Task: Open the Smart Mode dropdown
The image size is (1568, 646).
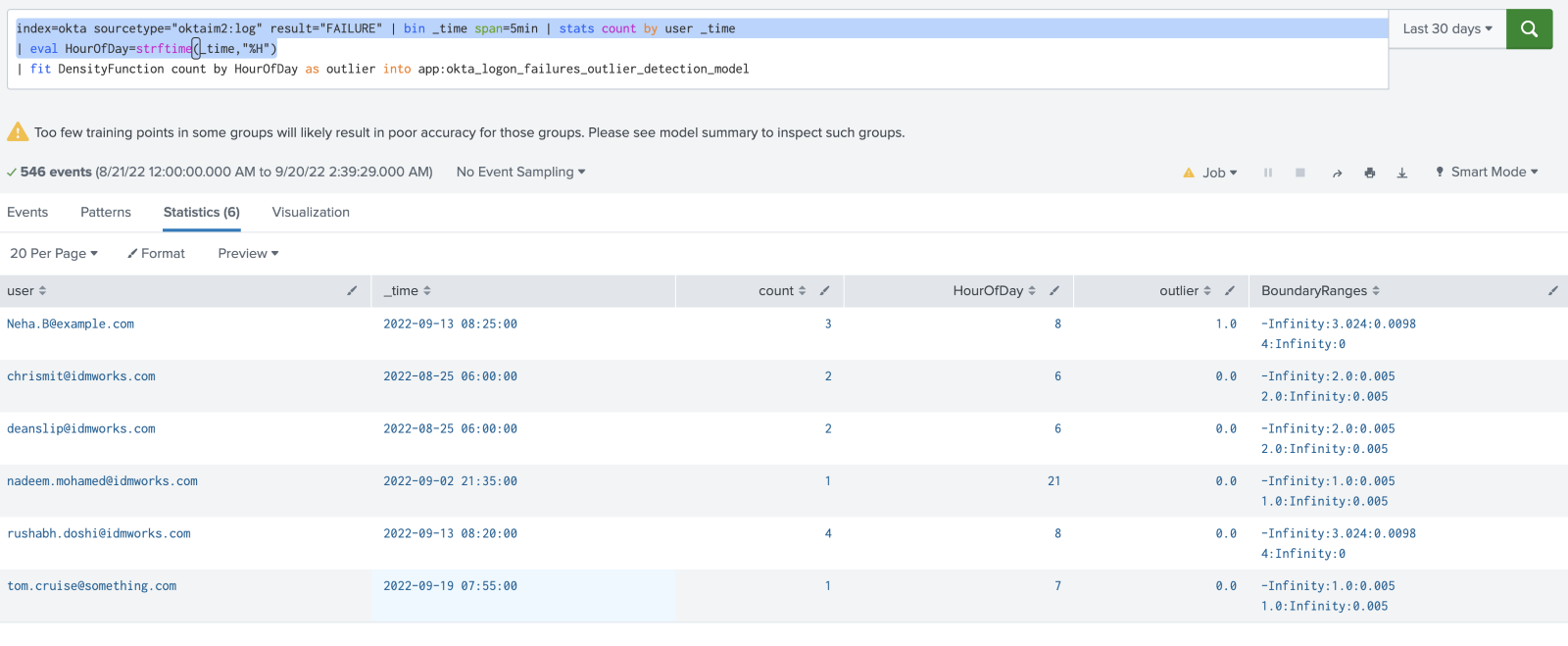Action: pyautogui.click(x=1487, y=173)
